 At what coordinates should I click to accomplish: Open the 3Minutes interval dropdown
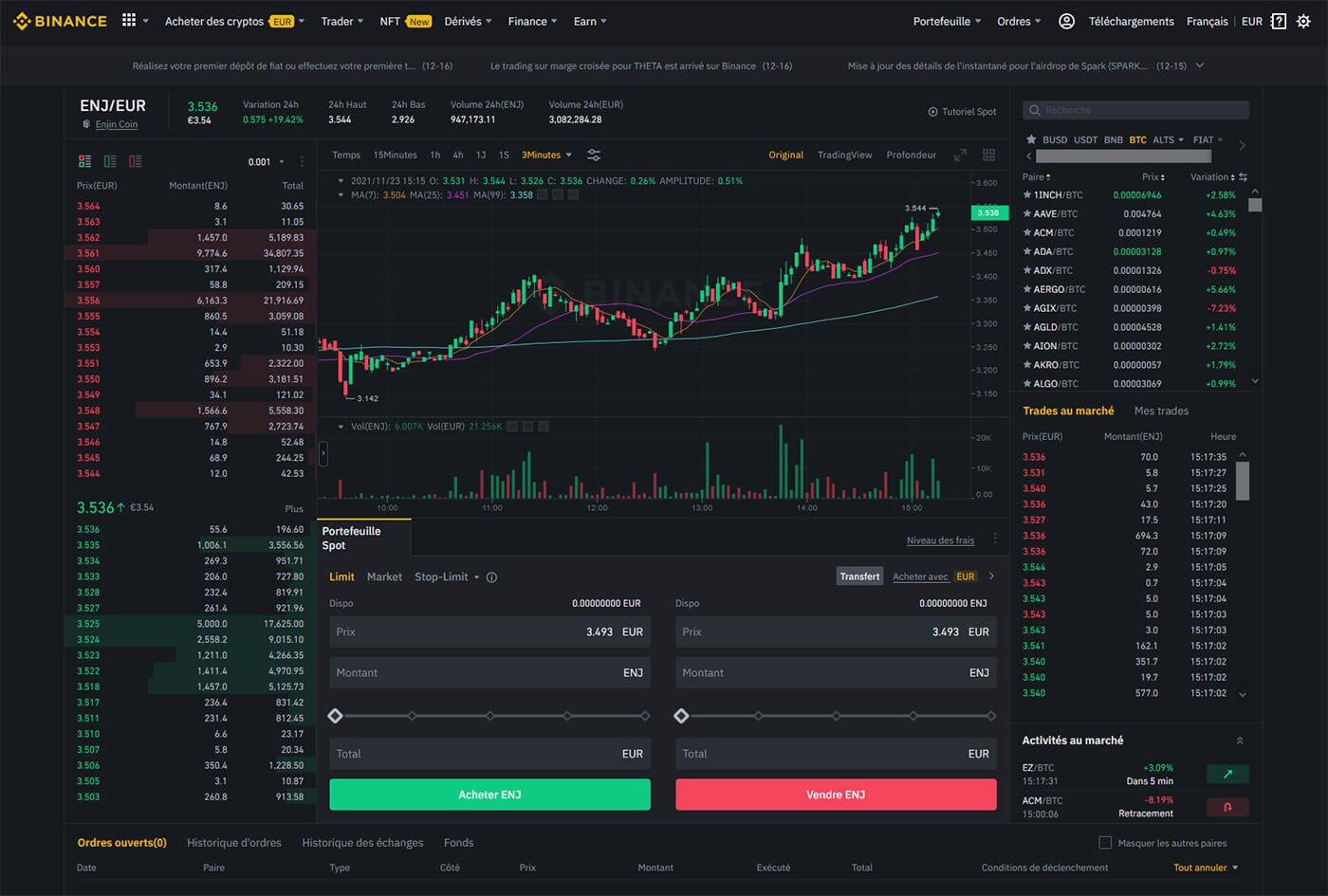547,155
